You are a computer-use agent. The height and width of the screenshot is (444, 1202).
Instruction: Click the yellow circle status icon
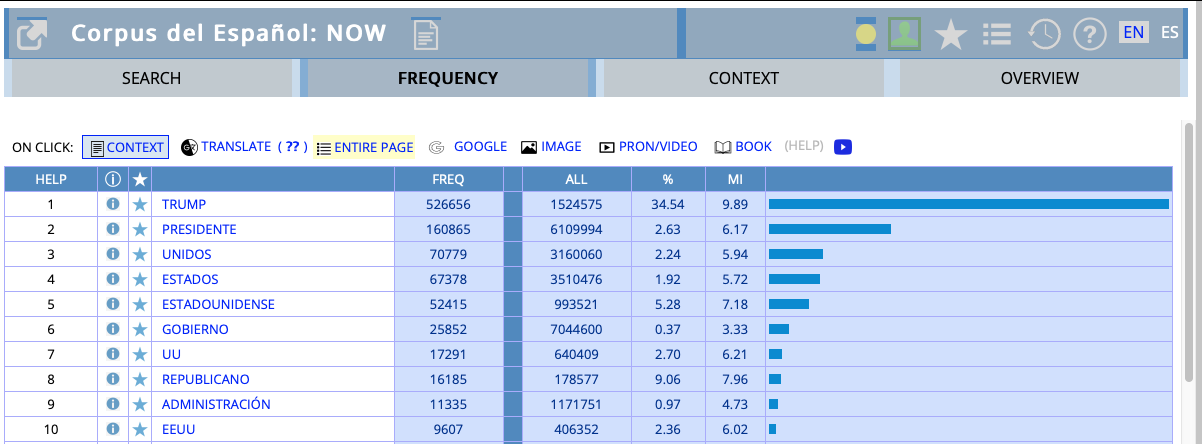pyautogui.click(x=866, y=35)
